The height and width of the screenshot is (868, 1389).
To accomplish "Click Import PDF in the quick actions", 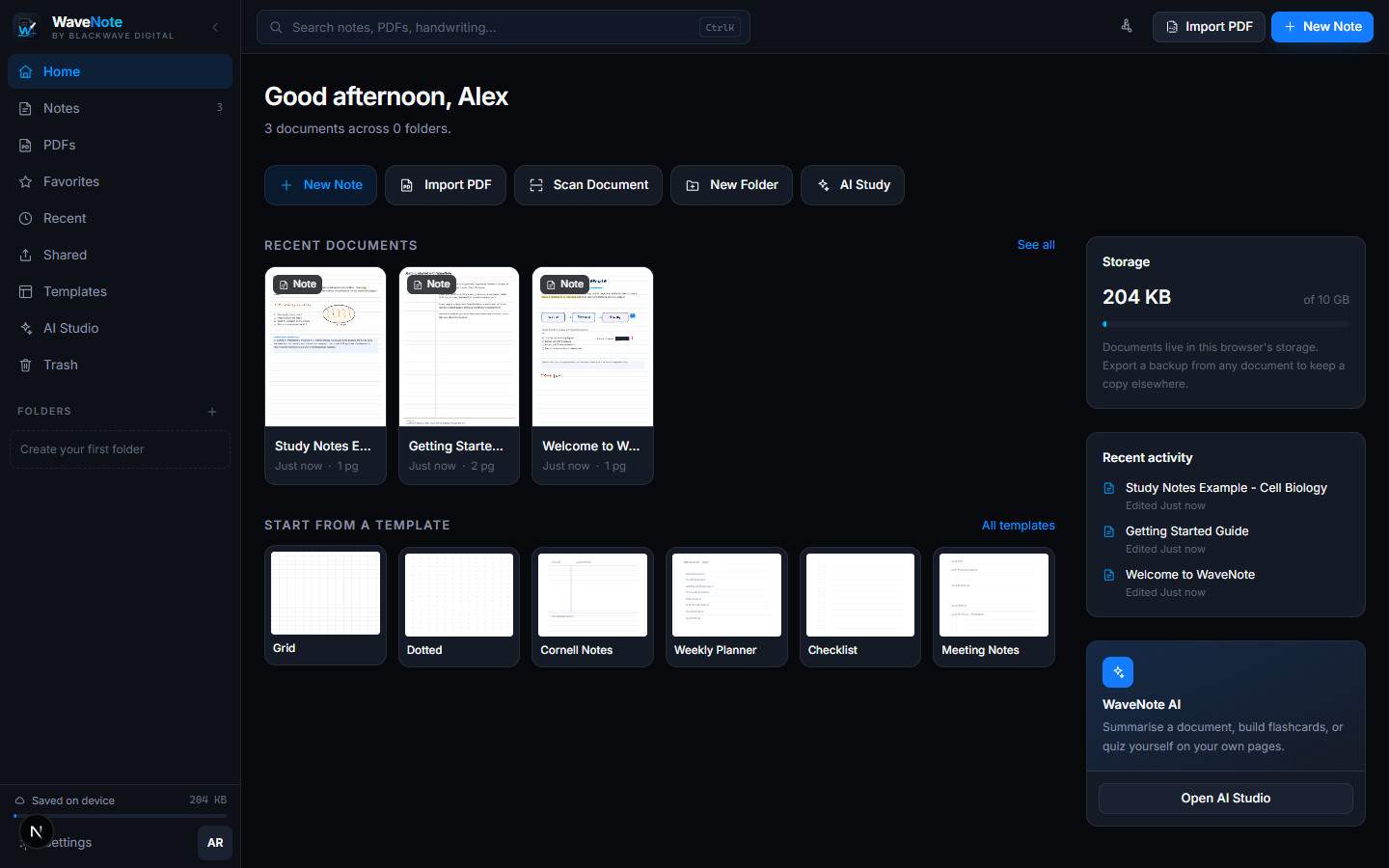I will [x=446, y=185].
